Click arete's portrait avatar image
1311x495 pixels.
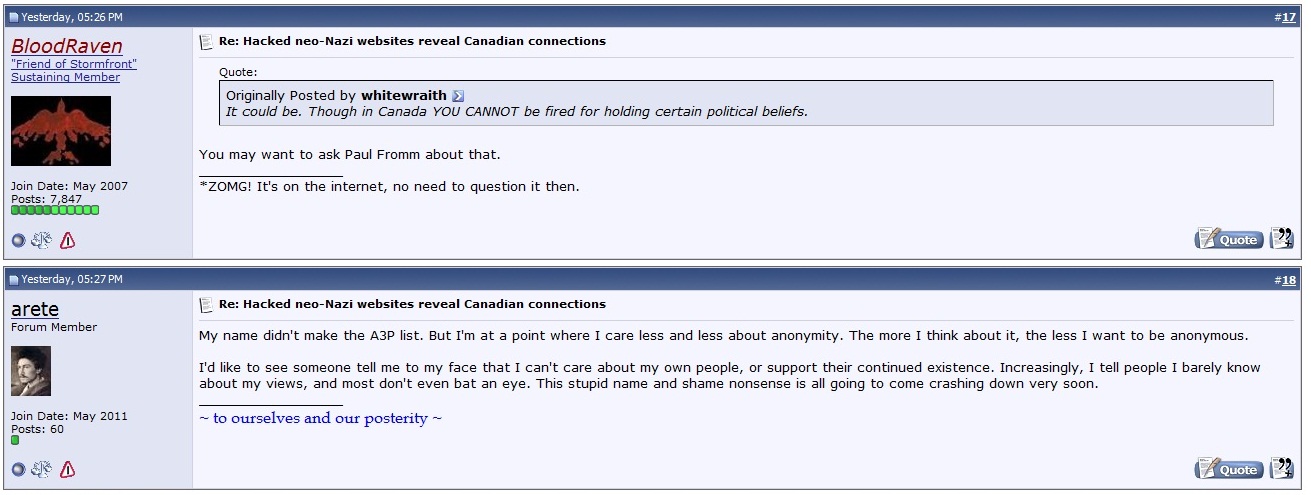(31, 371)
